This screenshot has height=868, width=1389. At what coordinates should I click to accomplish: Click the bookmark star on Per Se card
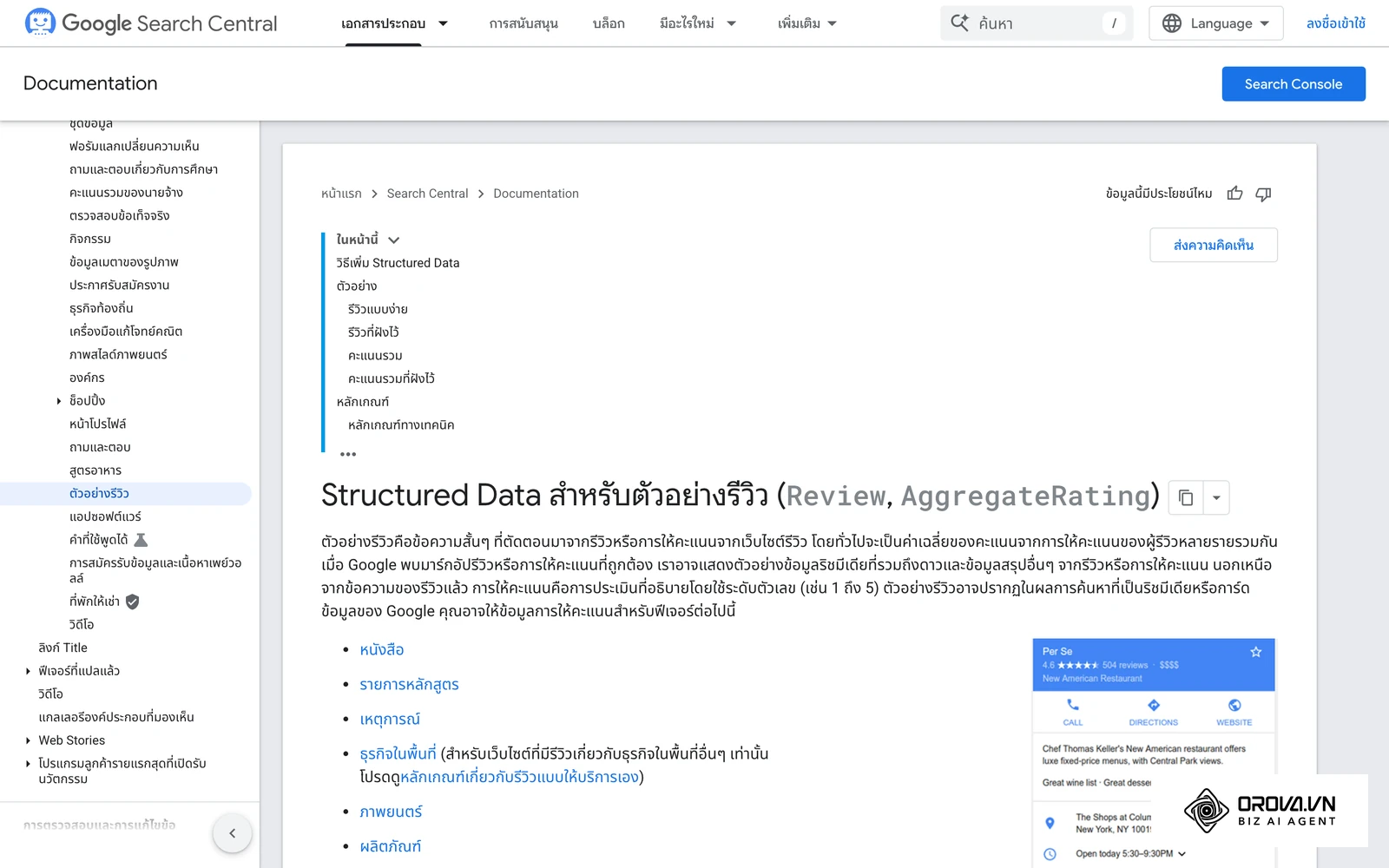pyautogui.click(x=1255, y=652)
